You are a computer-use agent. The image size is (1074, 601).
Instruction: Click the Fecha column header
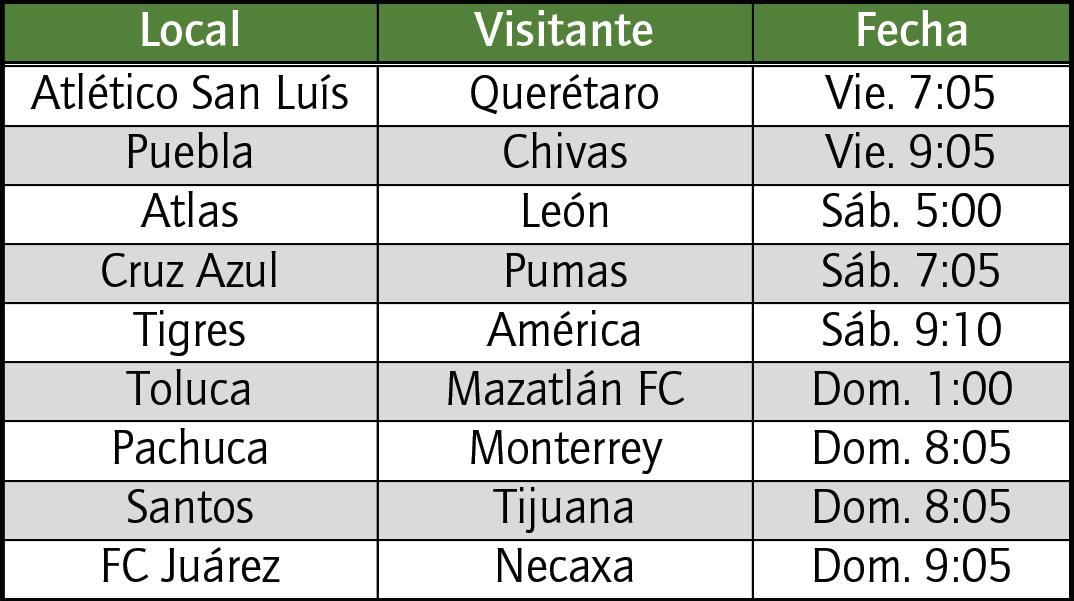(x=911, y=32)
